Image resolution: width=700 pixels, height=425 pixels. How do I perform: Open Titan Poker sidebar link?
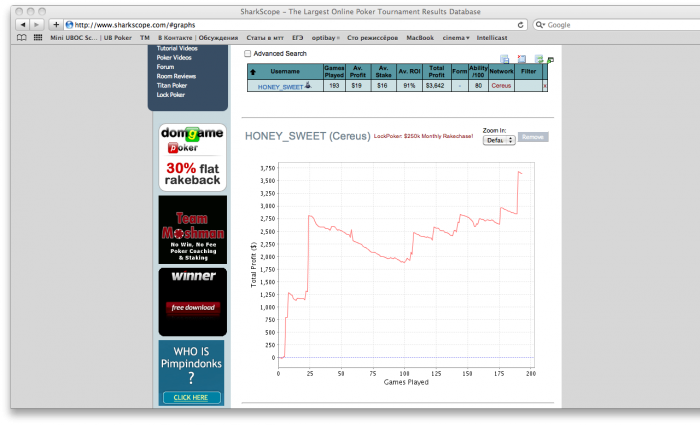click(x=171, y=86)
